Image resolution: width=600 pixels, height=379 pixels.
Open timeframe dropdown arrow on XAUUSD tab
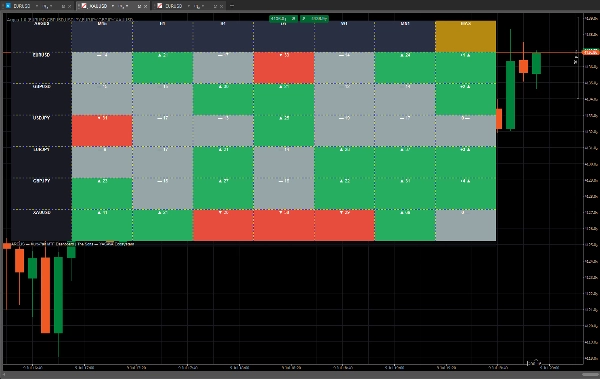[127, 6]
